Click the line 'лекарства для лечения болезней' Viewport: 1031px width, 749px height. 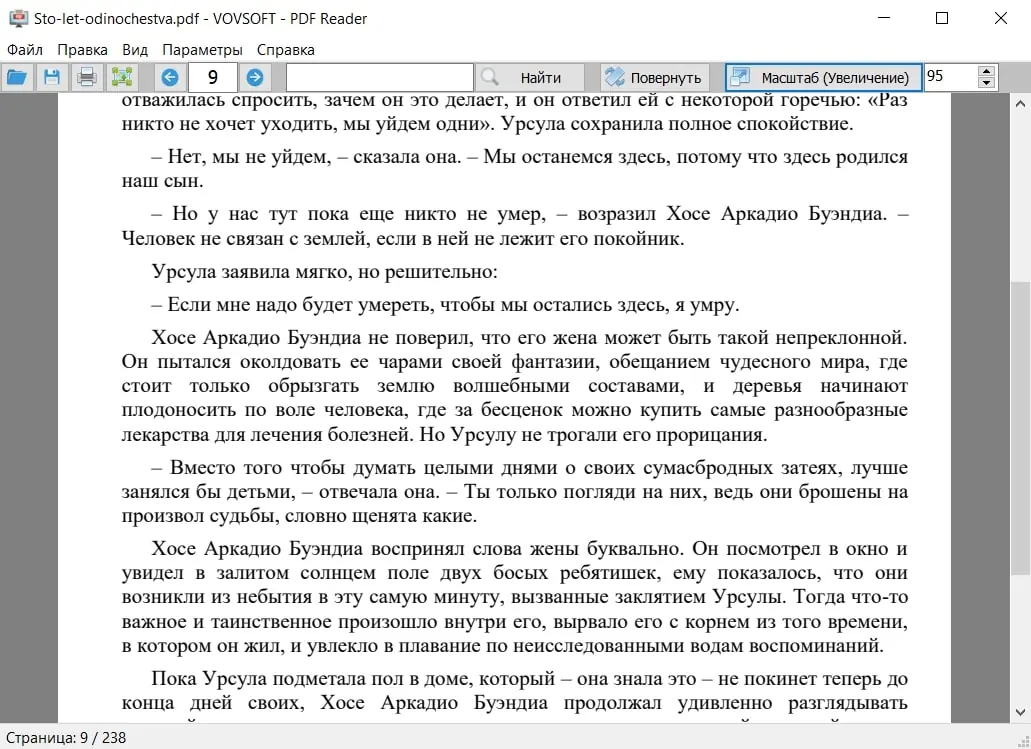point(444,435)
